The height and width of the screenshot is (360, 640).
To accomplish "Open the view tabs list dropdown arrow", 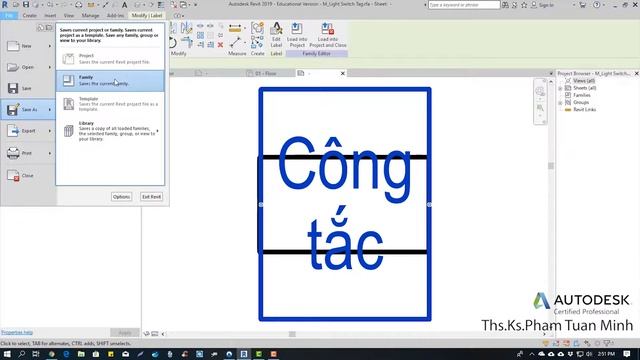I will [551, 73].
